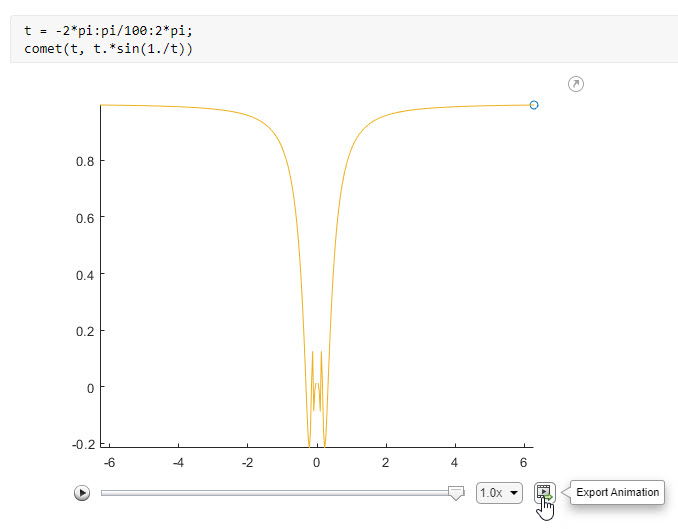Click the 'Export Animation' tooltip
The image size is (678, 529).
click(617, 492)
